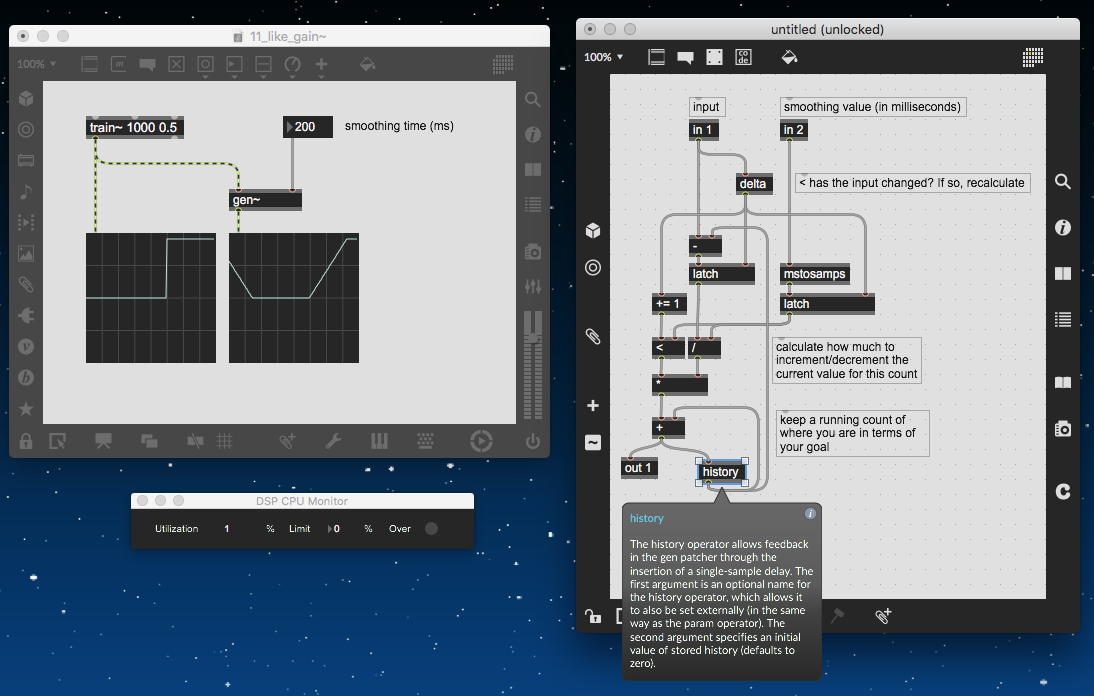
Task: Click the history title link in tooltip
Action: tap(647, 518)
